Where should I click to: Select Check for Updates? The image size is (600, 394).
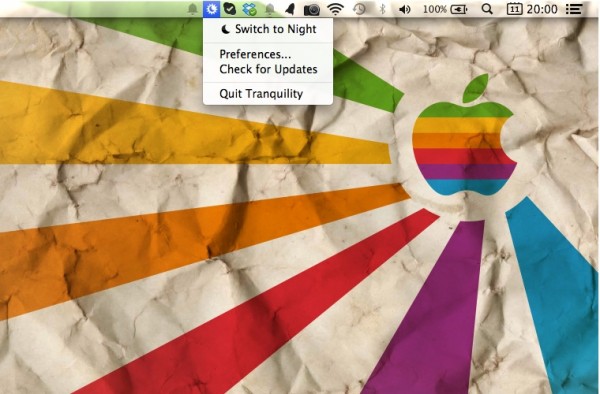click(268, 69)
